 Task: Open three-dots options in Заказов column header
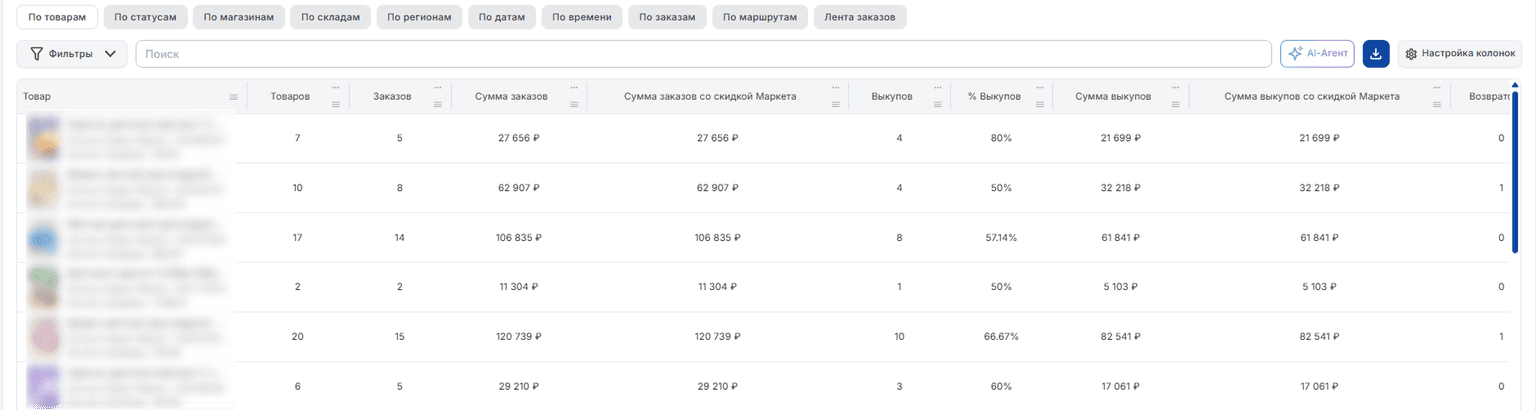tap(439, 87)
